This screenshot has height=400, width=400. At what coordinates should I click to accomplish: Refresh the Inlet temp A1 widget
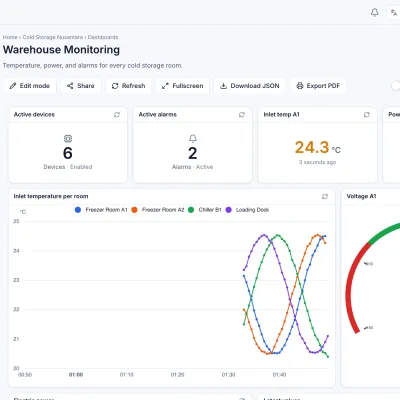point(367,115)
